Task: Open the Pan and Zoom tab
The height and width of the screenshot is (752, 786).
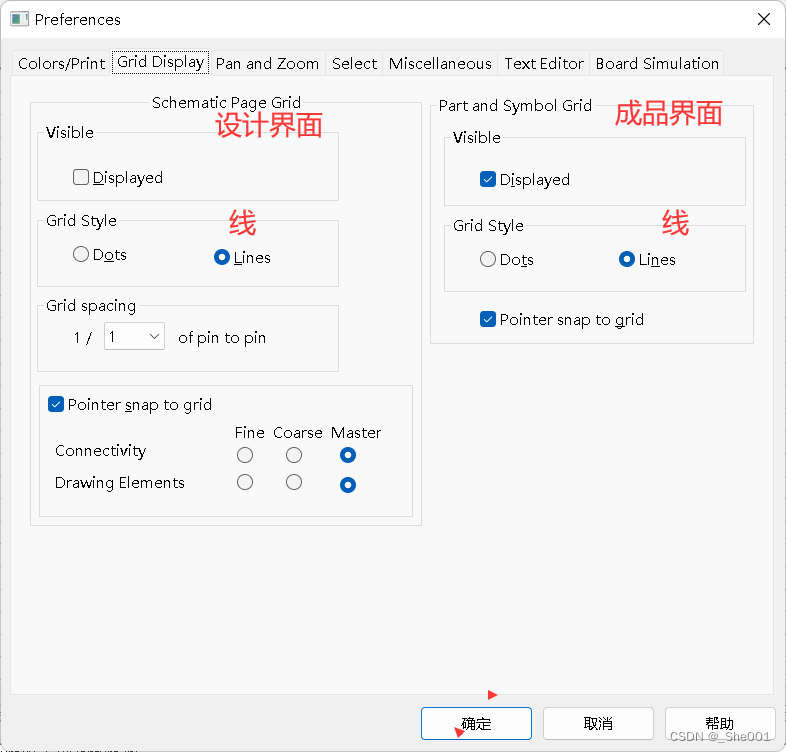Action: tap(267, 63)
